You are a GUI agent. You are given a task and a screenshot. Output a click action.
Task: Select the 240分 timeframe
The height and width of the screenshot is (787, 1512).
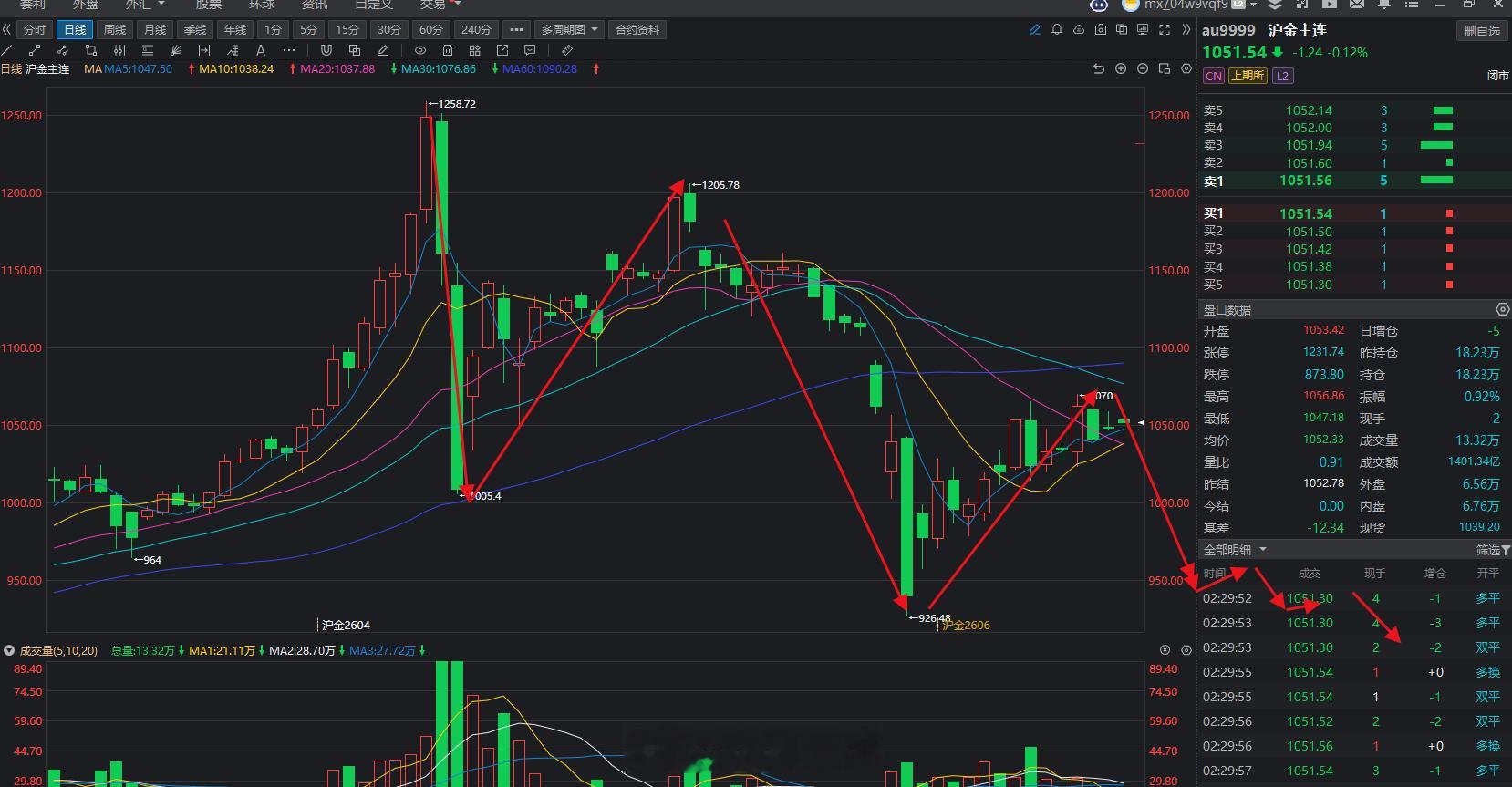point(476,30)
